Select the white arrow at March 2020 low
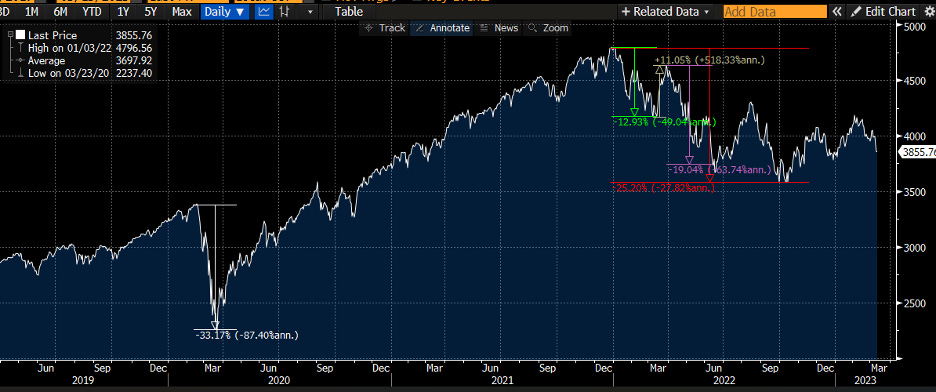936x392 pixels. (x=215, y=325)
